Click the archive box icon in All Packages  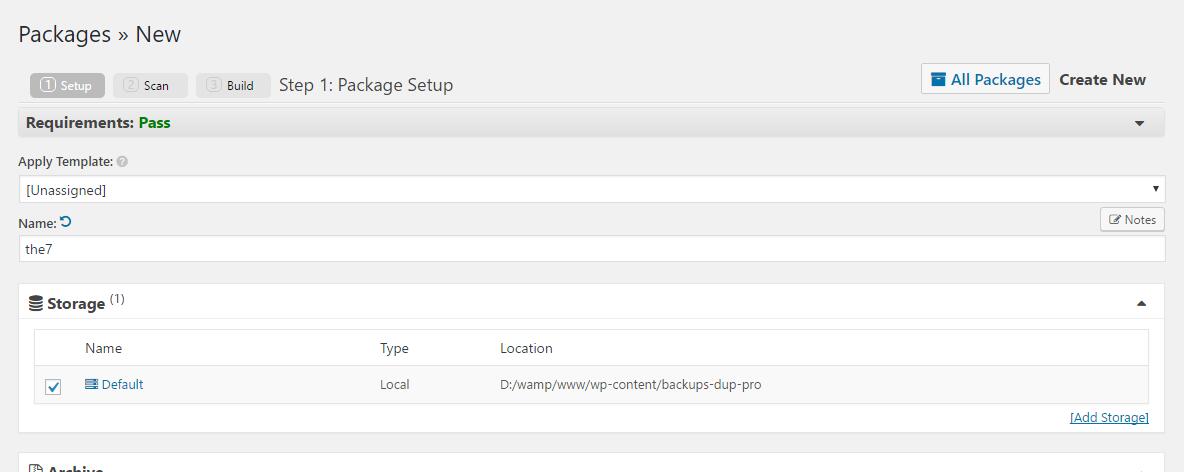[x=938, y=80]
